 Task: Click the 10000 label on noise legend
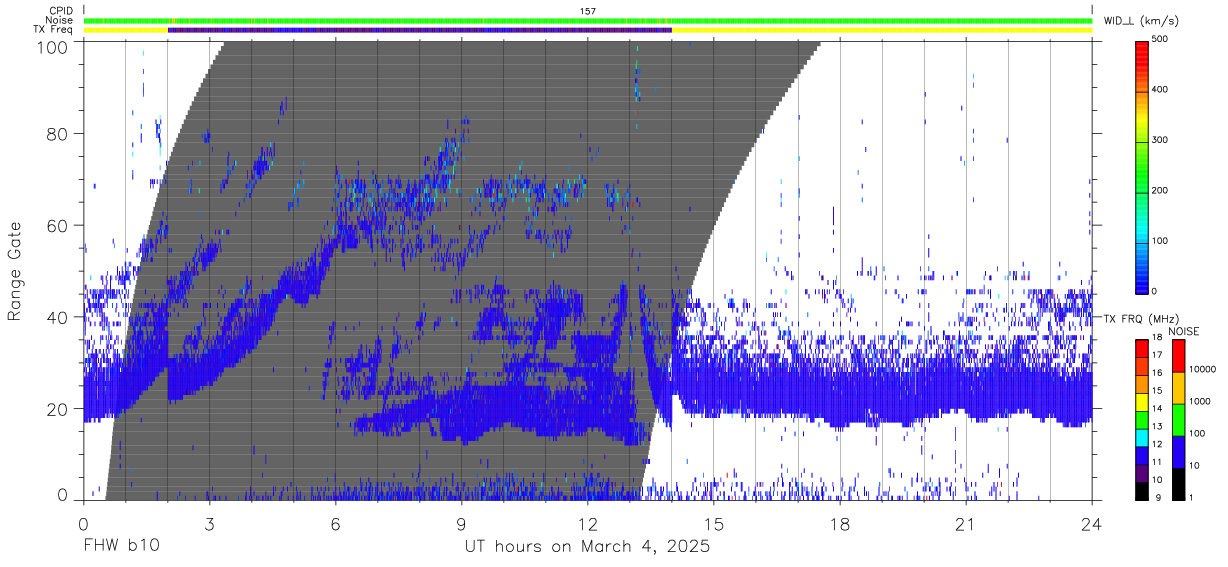point(1201,369)
